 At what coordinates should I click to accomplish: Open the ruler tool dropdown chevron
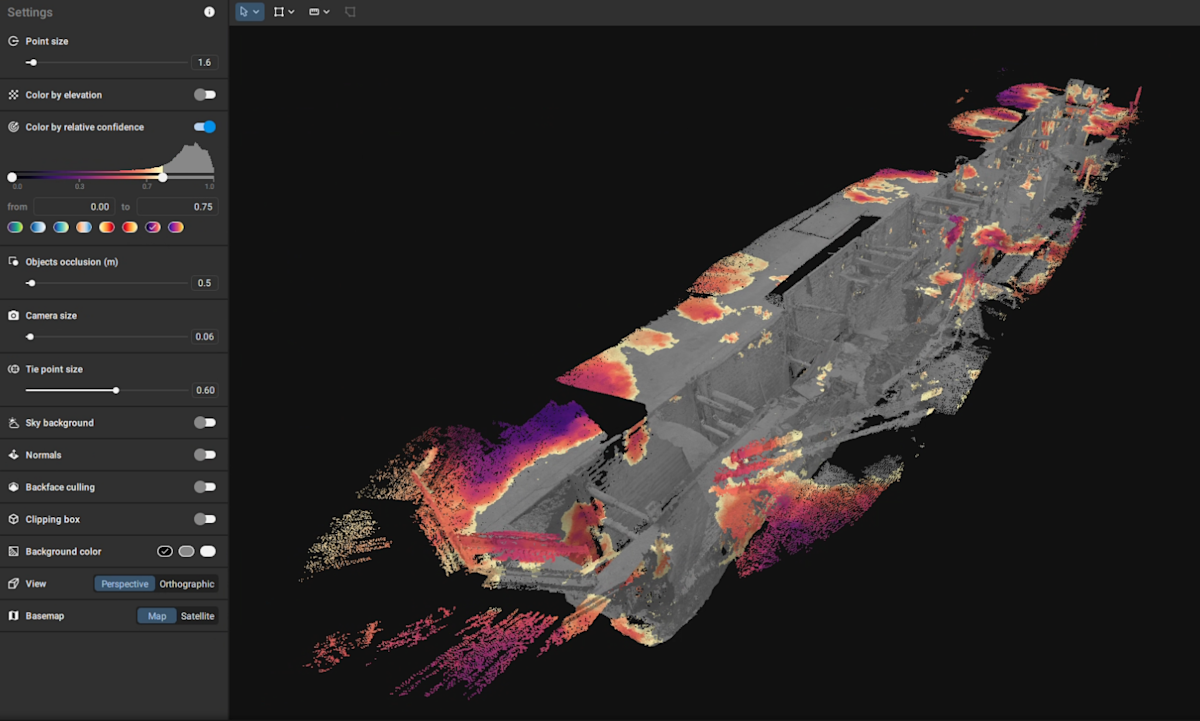[x=326, y=12]
